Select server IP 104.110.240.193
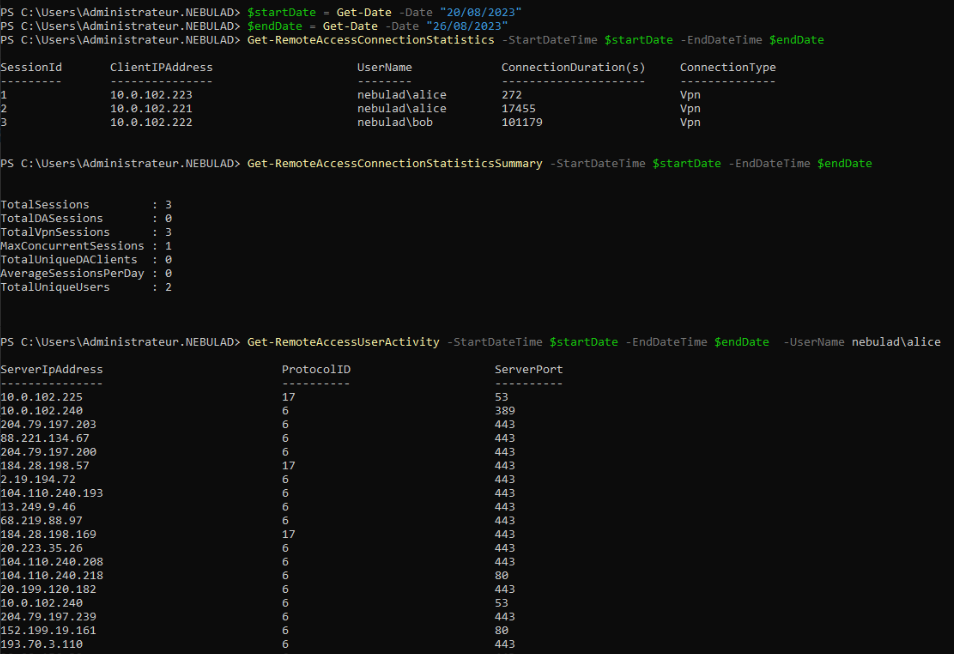 52,493
